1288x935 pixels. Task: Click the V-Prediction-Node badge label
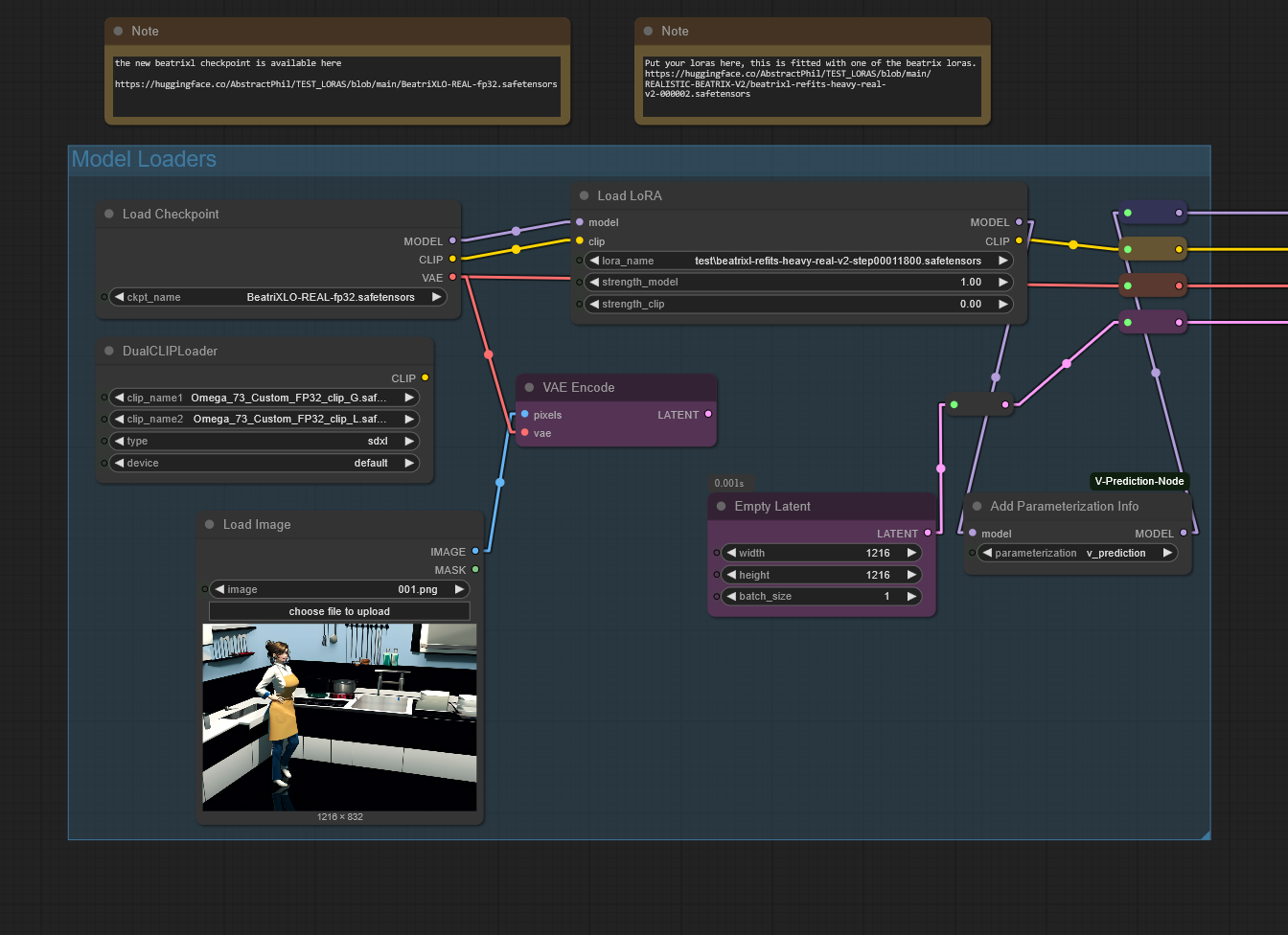pyautogui.click(x=1138, y=481)
